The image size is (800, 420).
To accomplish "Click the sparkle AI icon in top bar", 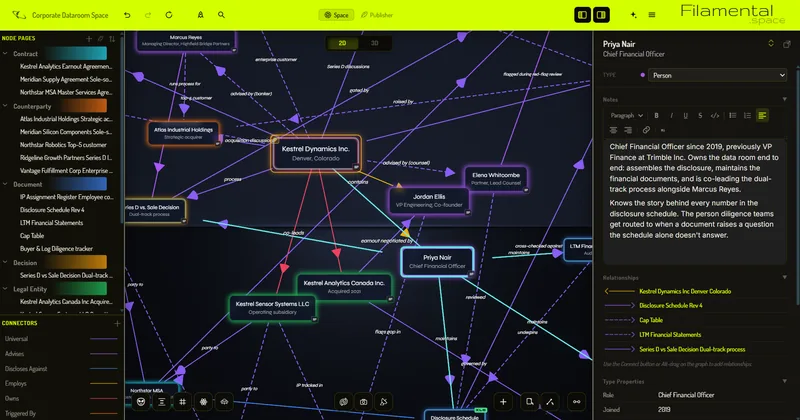I will point(633,15).
